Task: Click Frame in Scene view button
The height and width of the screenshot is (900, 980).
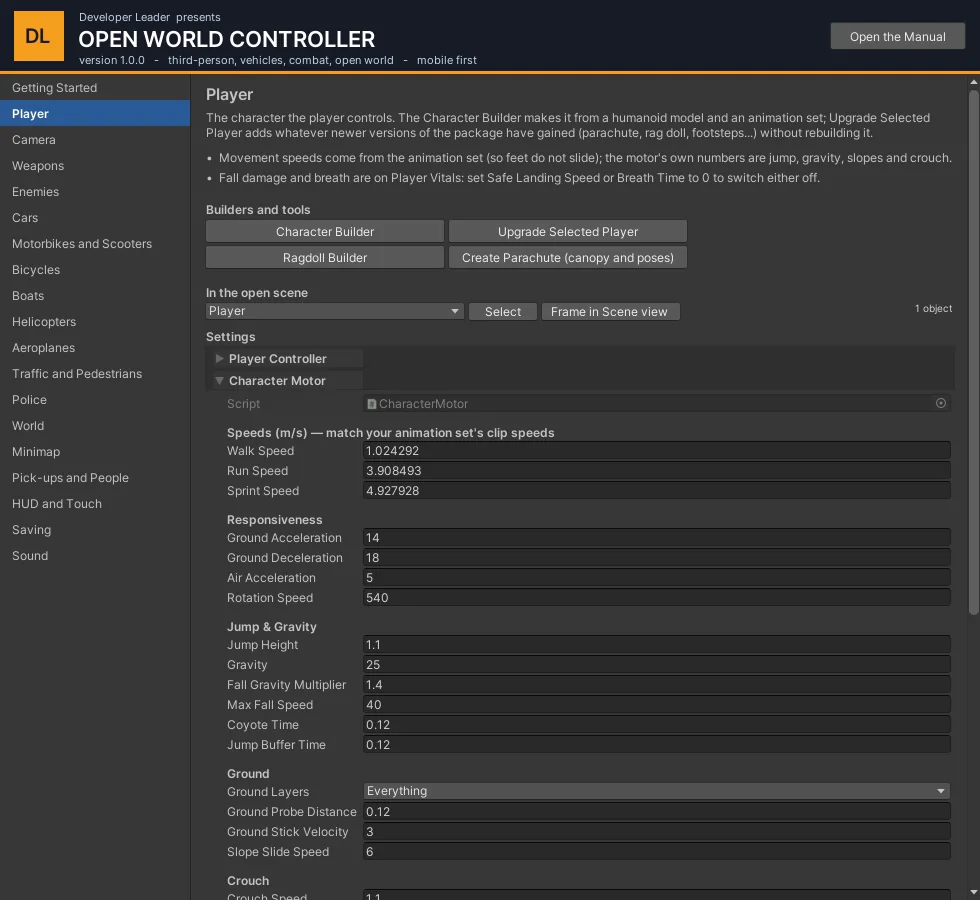Action: click(x=610, y=311)
